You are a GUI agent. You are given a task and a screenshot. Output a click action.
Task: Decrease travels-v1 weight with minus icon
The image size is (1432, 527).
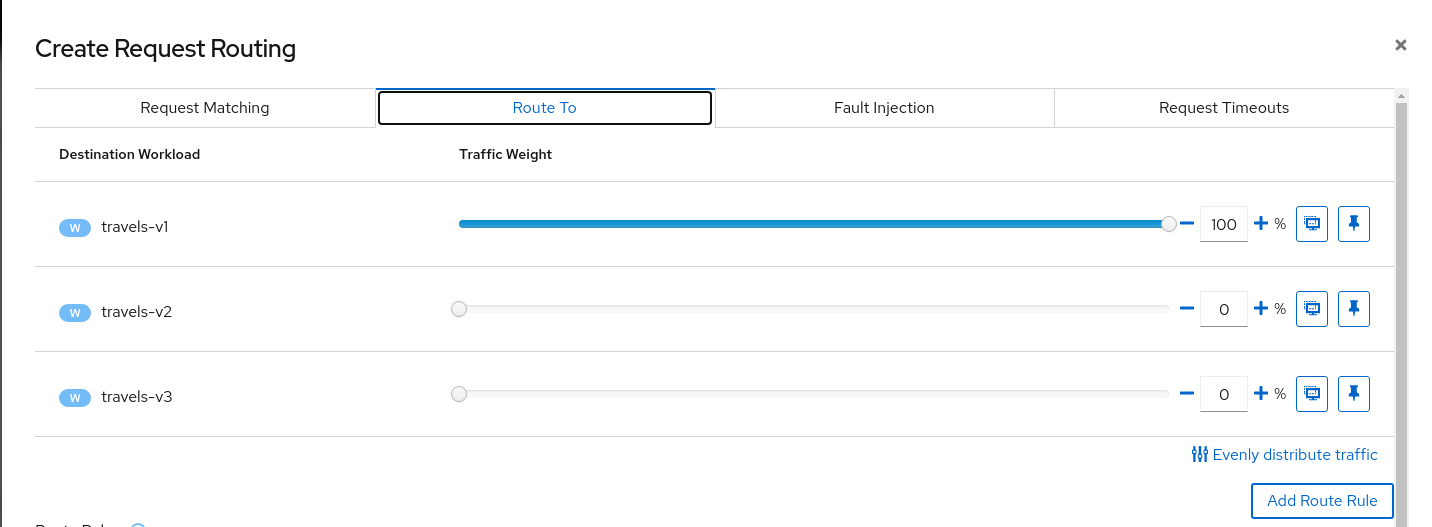(x=1187, y=224)
